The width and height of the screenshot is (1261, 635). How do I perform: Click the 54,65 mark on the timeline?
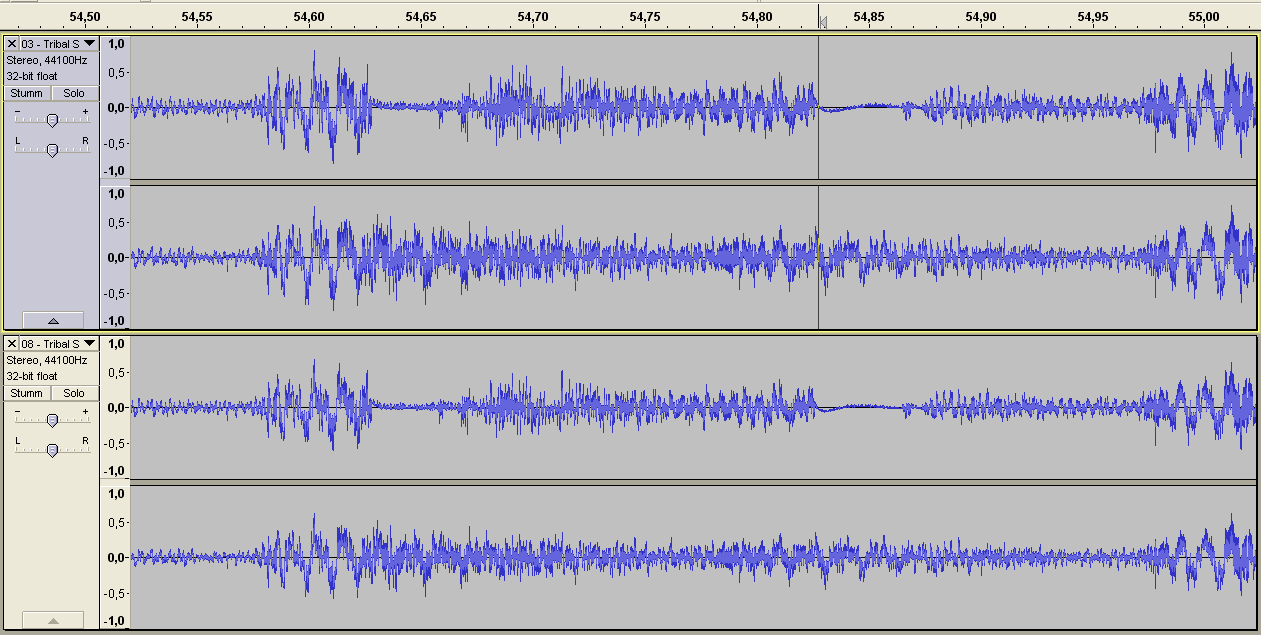tap(422, 17)
